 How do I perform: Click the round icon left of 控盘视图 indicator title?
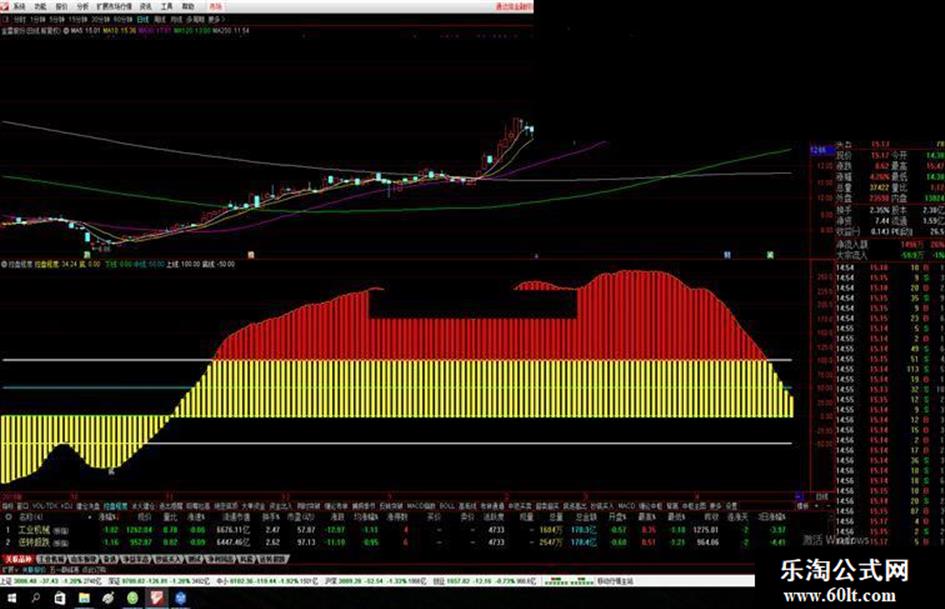click(x=4, y=264)
